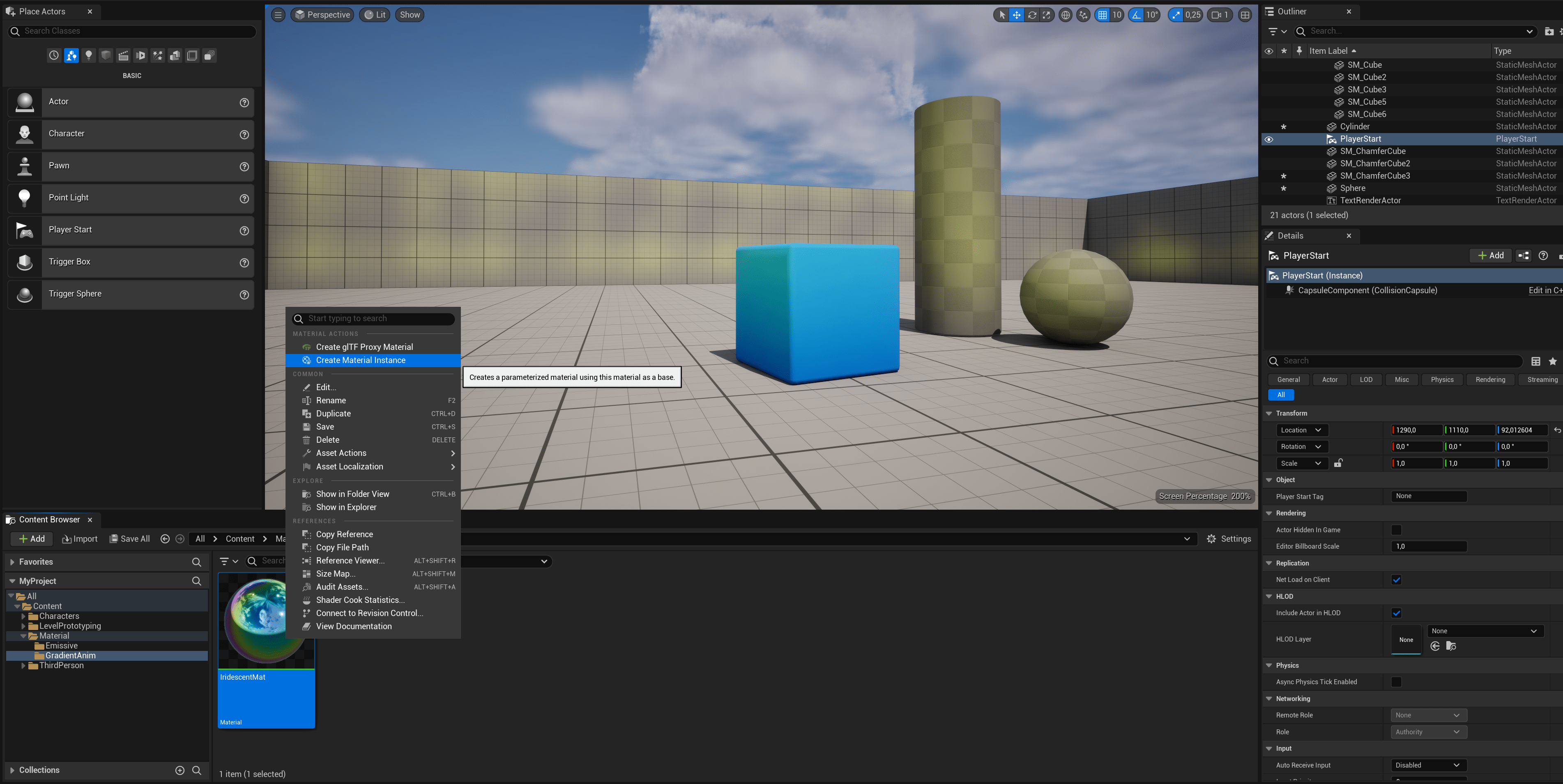
Task: Collapse the Transform section
Action: [1269, 413]
